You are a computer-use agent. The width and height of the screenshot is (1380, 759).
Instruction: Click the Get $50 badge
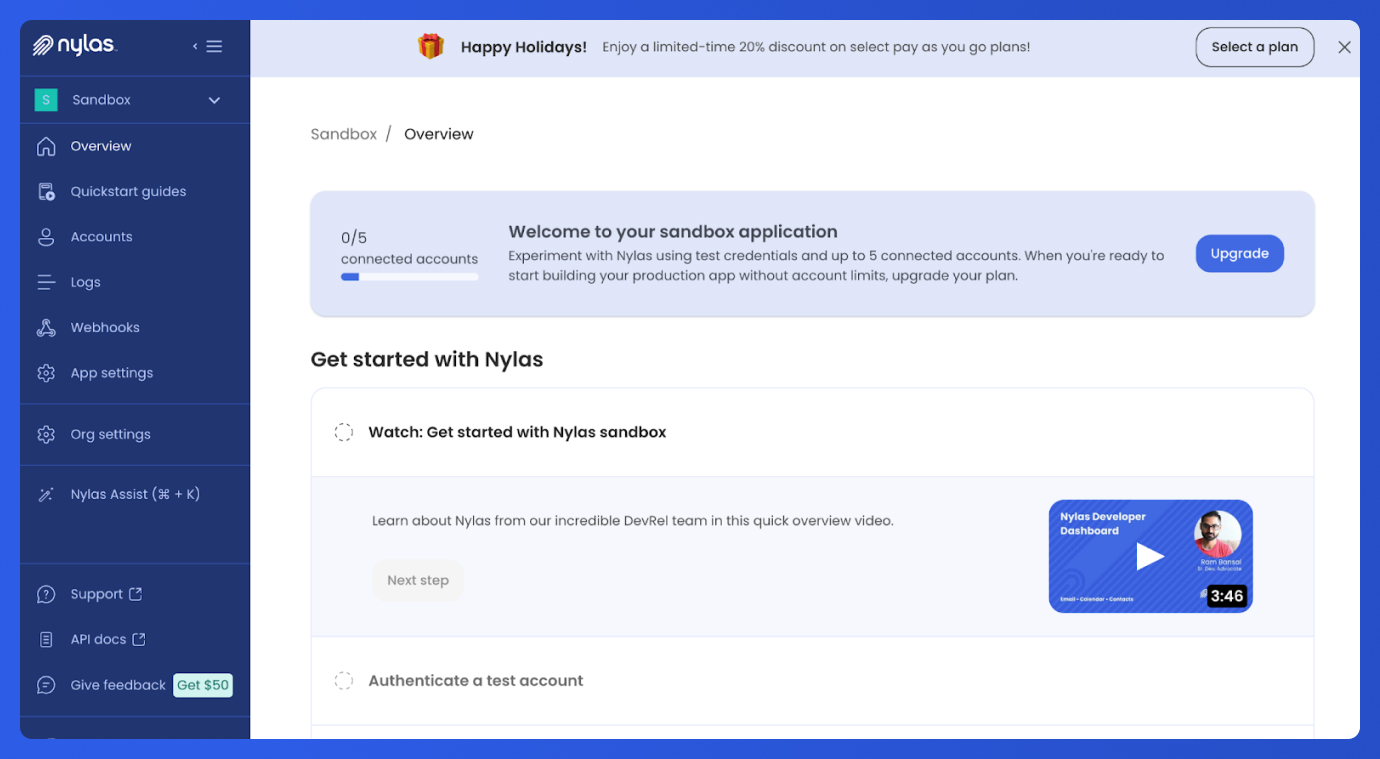click(x=203, y=685)
